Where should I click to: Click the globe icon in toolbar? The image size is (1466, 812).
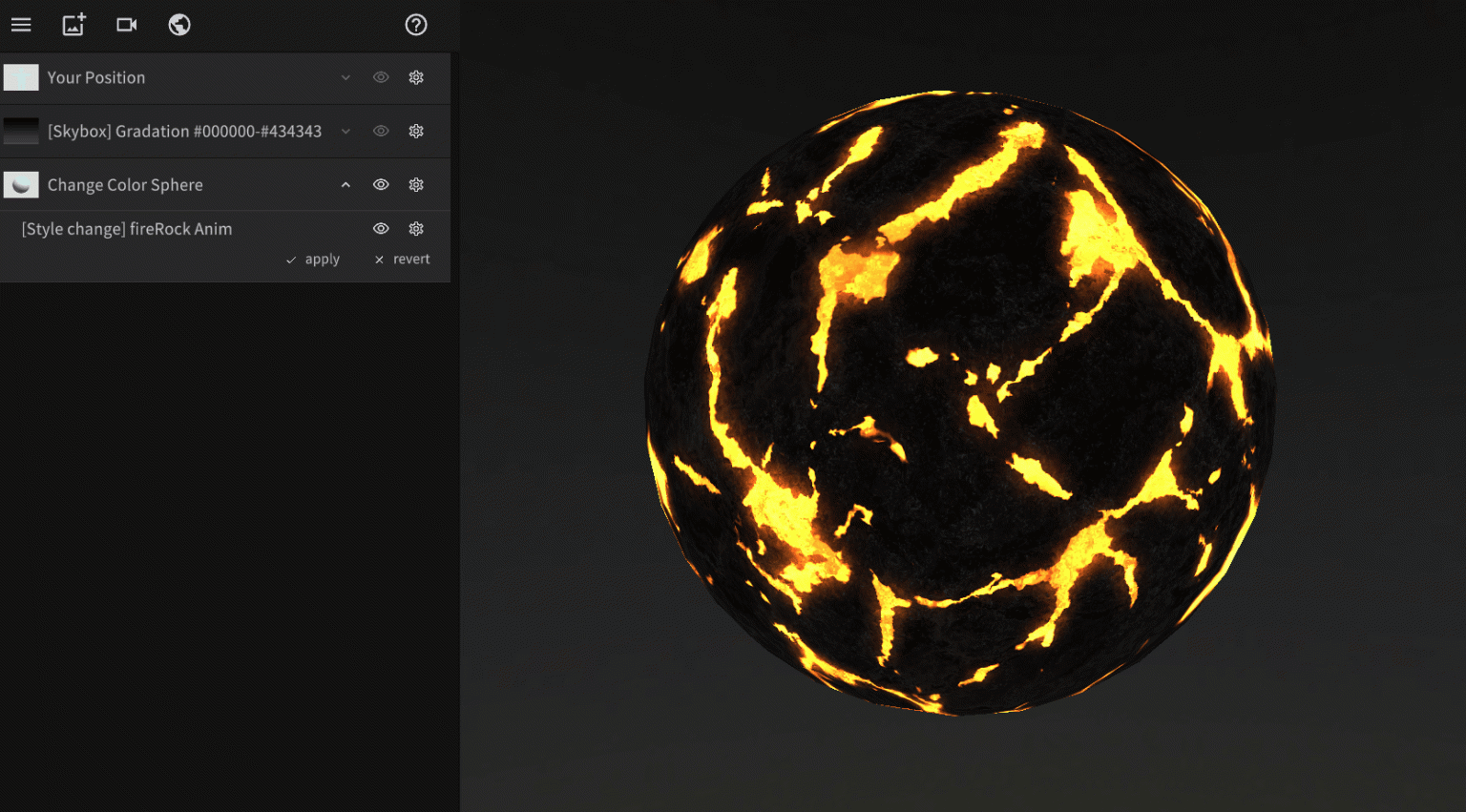(x=179, y=25)
